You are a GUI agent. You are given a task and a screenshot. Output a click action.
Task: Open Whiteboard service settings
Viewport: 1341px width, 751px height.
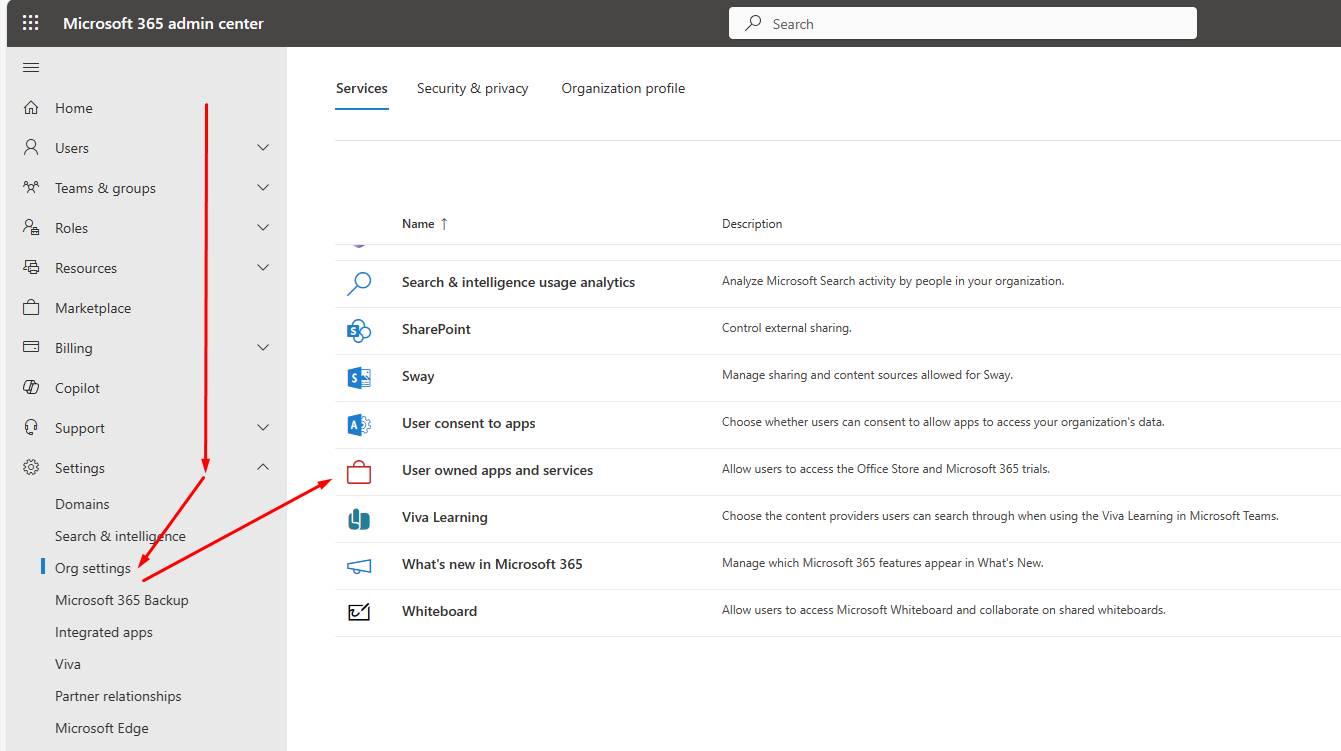tap(439, 611)
